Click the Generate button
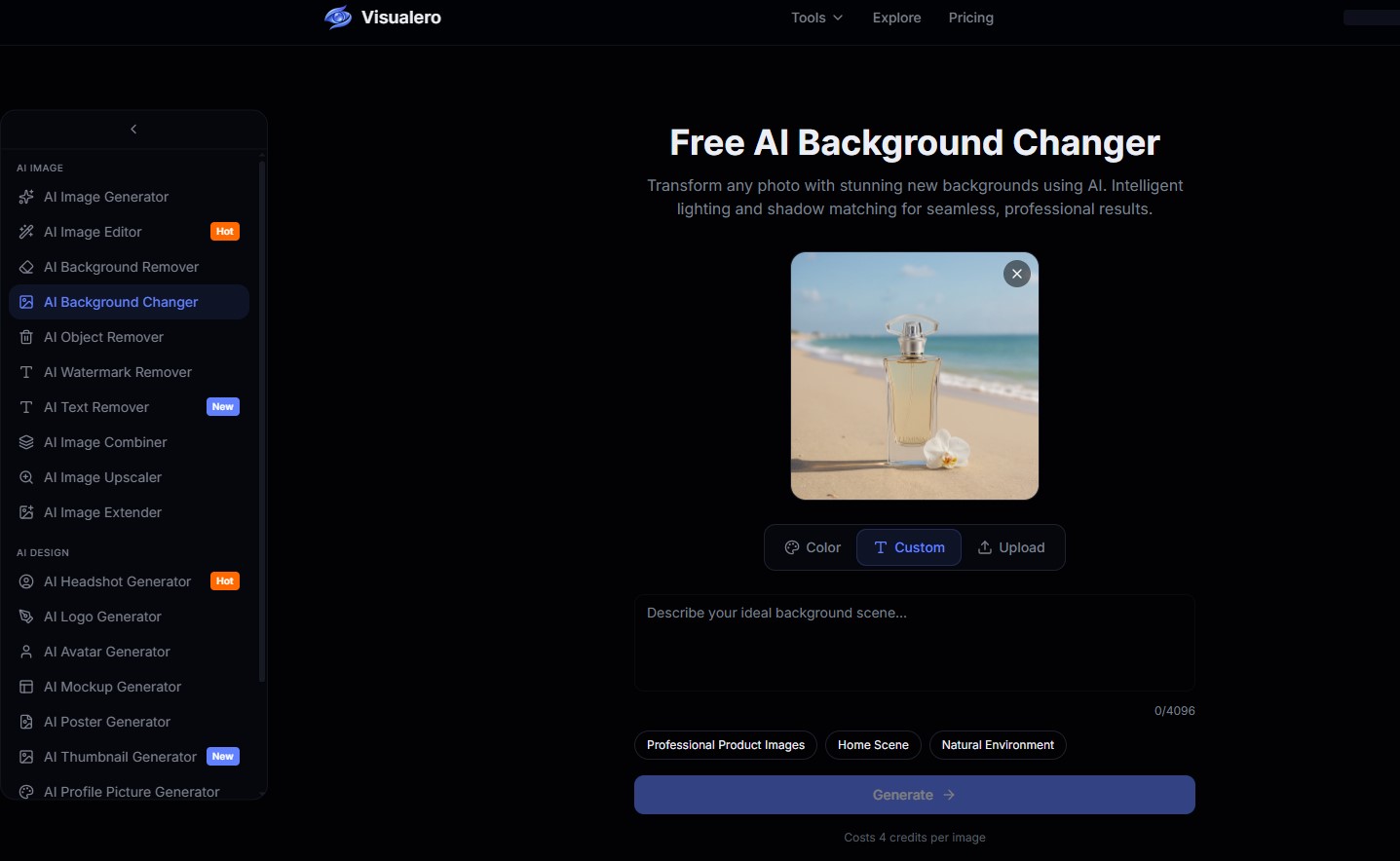Image resolution: width=1400 pixels, height=861 pixels. [x=914, y=795]
